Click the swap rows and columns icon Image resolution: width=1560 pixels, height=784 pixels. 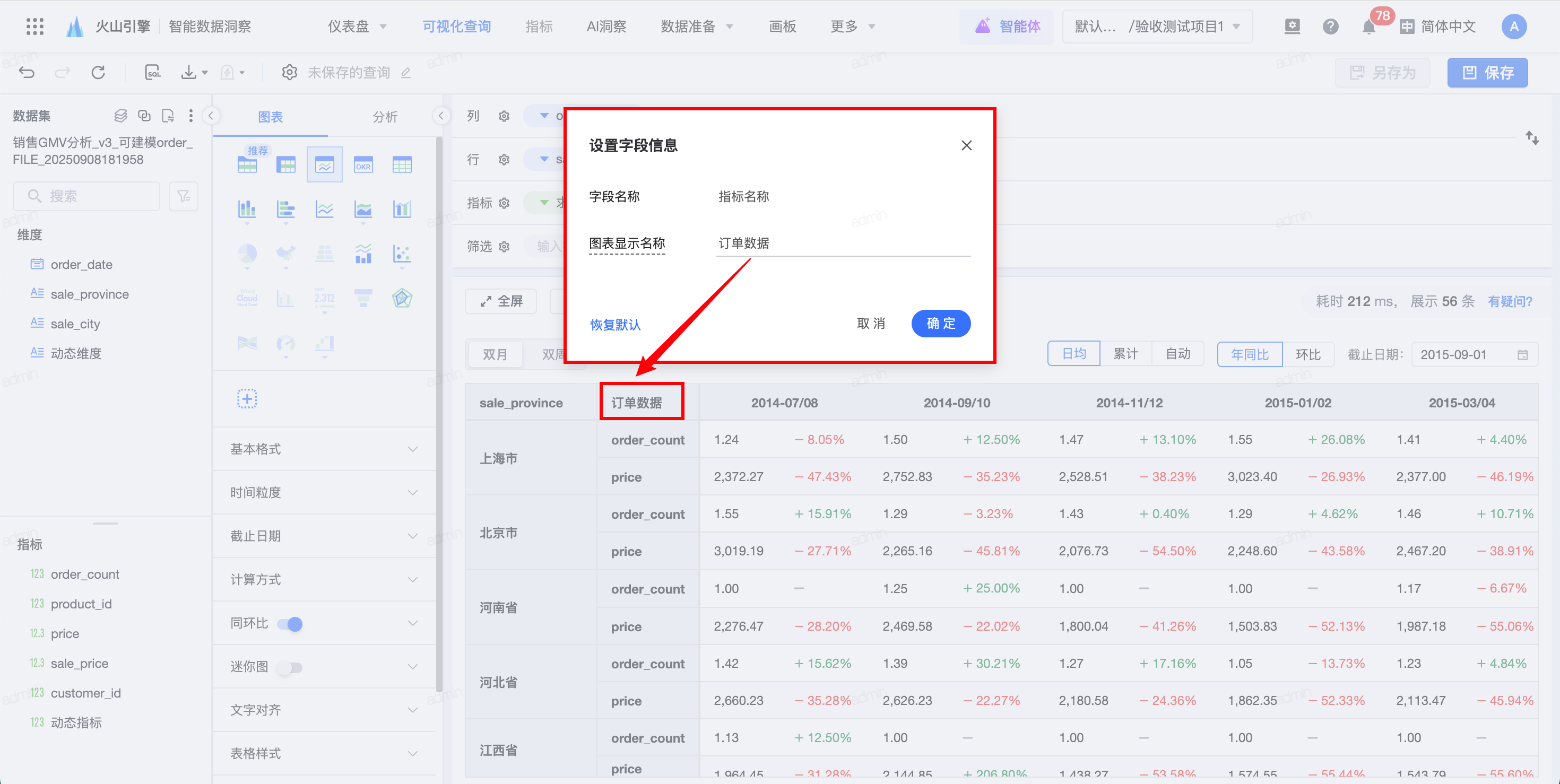click(x=1532, y=138)
